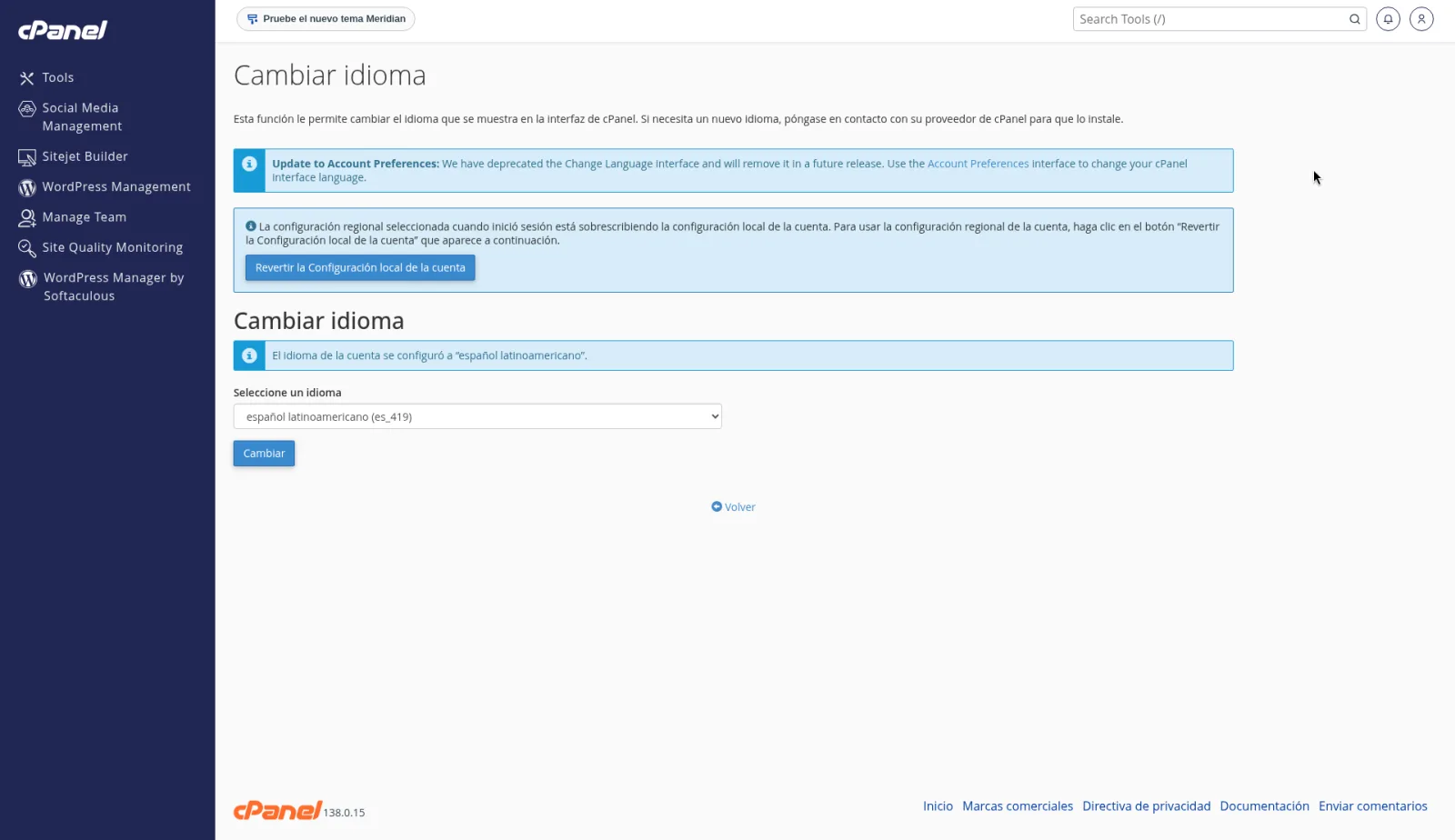Click the cPanel logo in sidebar
Viewport: 1455px width, 840px height.
[63, 30]
